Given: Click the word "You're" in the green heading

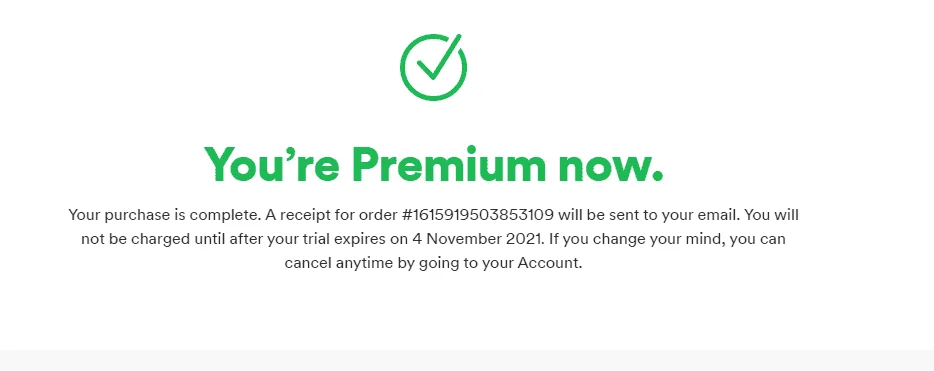Looking at the screenshot, I should point(272,164).
